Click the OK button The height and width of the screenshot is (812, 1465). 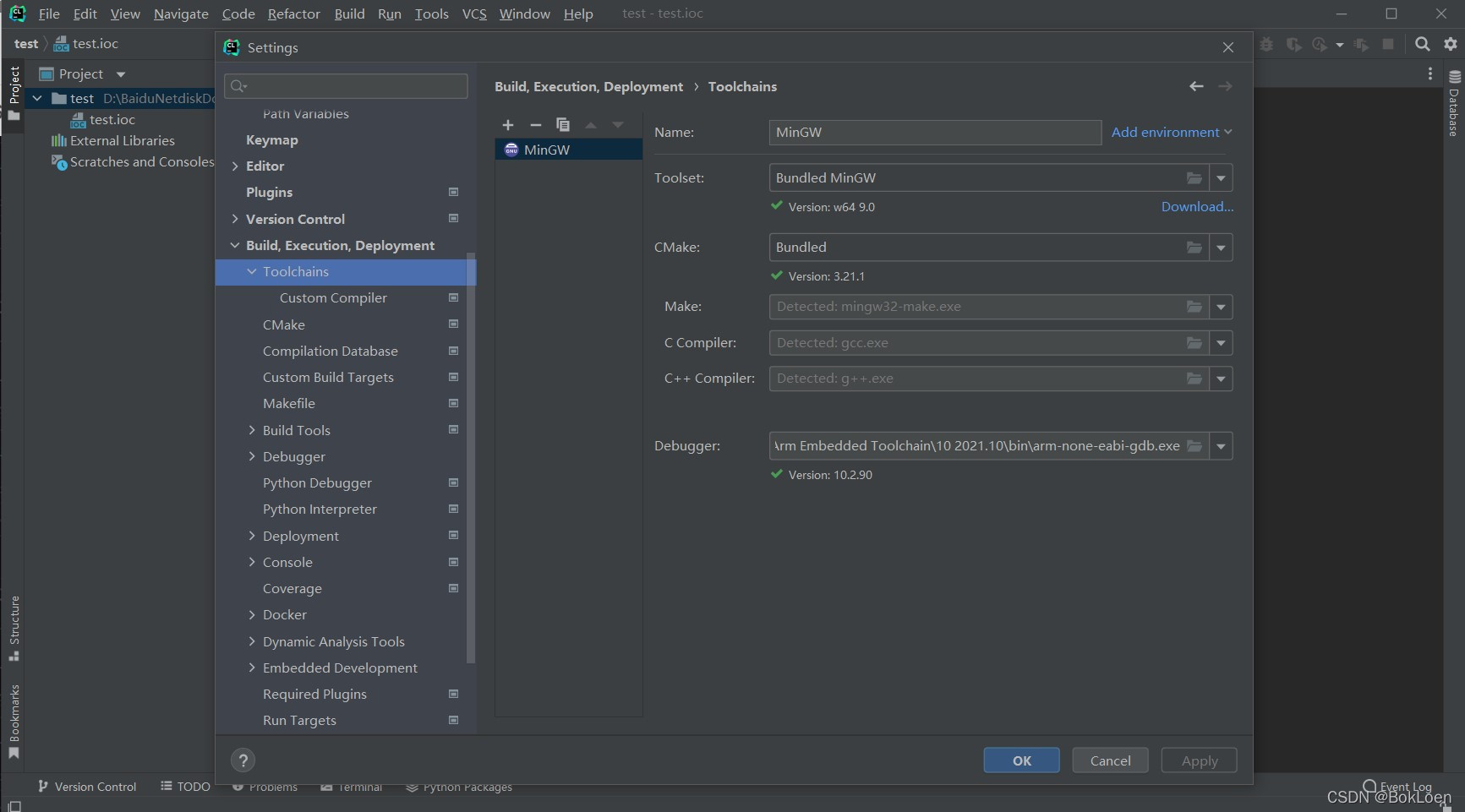pos(1021,760)
